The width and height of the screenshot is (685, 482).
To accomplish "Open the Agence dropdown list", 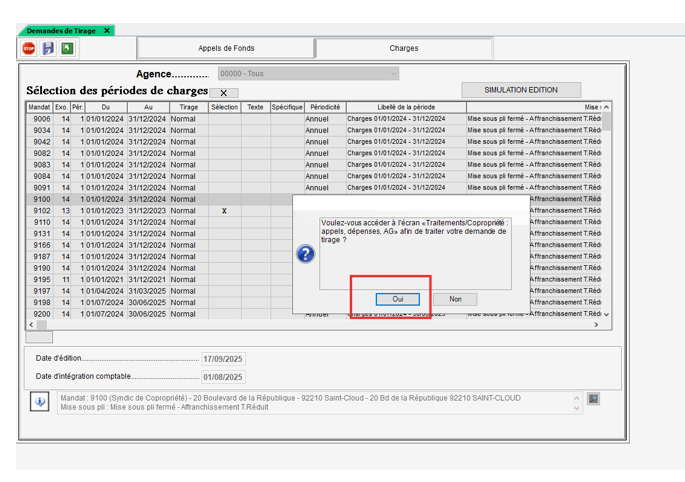I will pyautogui.click(x=393, y=73).
